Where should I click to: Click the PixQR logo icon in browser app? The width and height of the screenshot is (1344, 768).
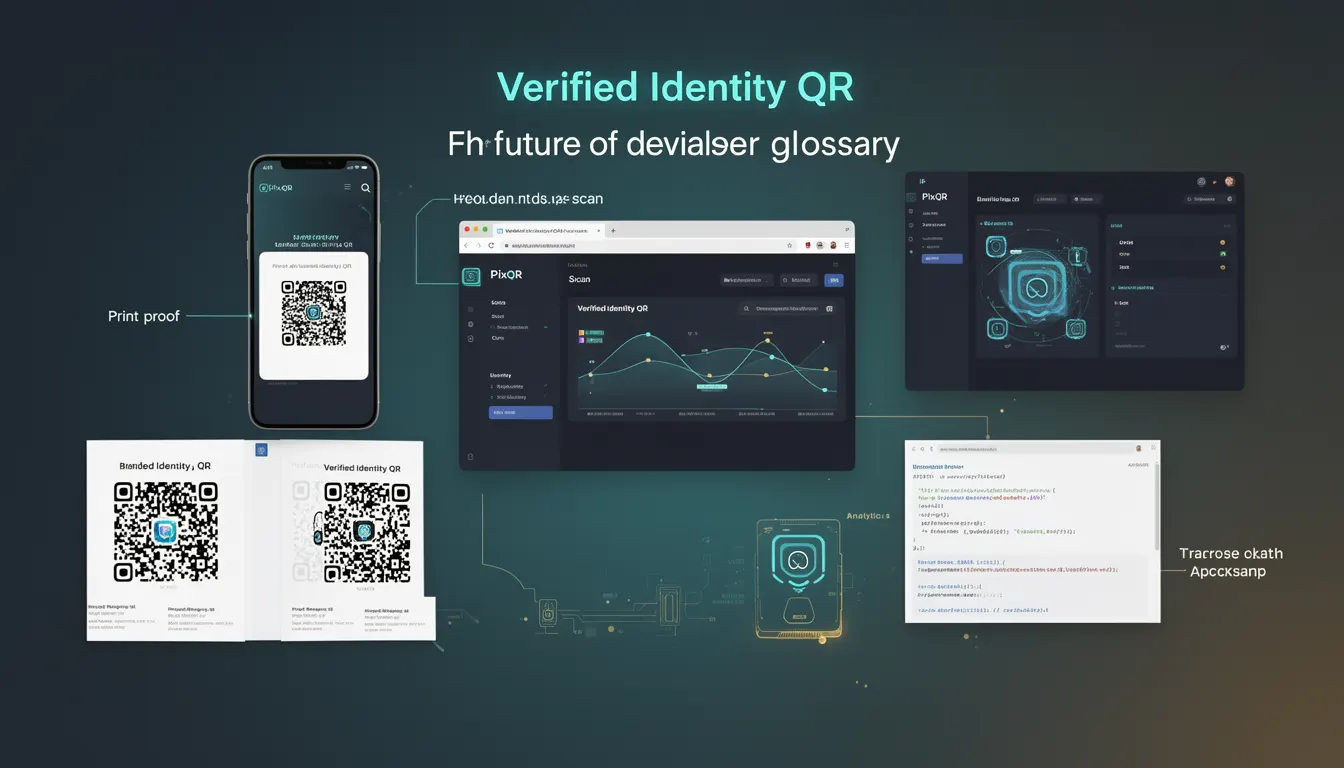(x=471, y=277)
